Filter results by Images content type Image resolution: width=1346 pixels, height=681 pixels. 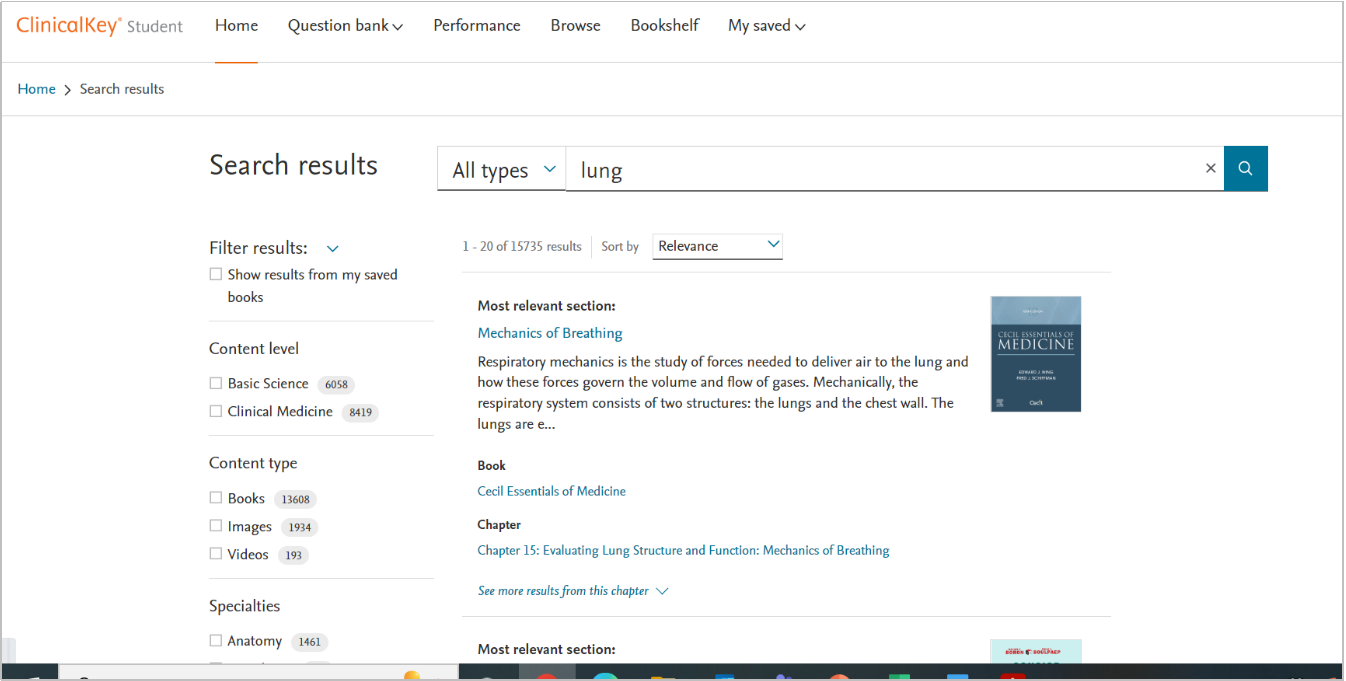tap(216, 526)
